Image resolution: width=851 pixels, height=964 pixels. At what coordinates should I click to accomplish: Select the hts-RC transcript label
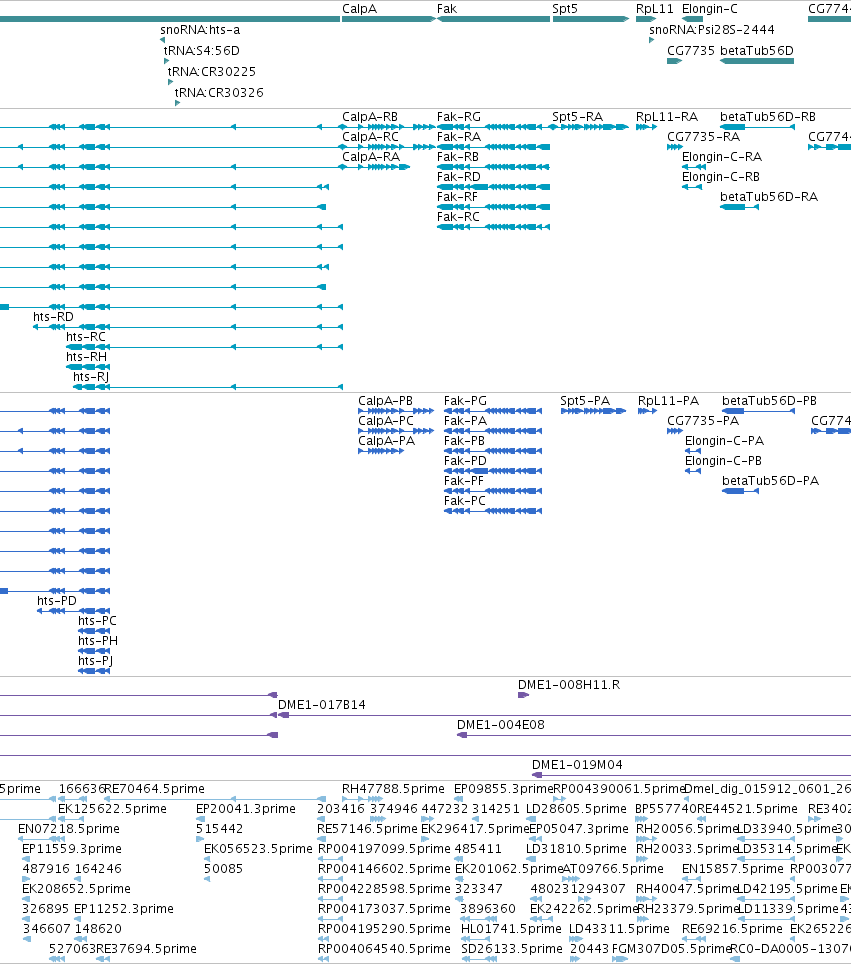86,337
